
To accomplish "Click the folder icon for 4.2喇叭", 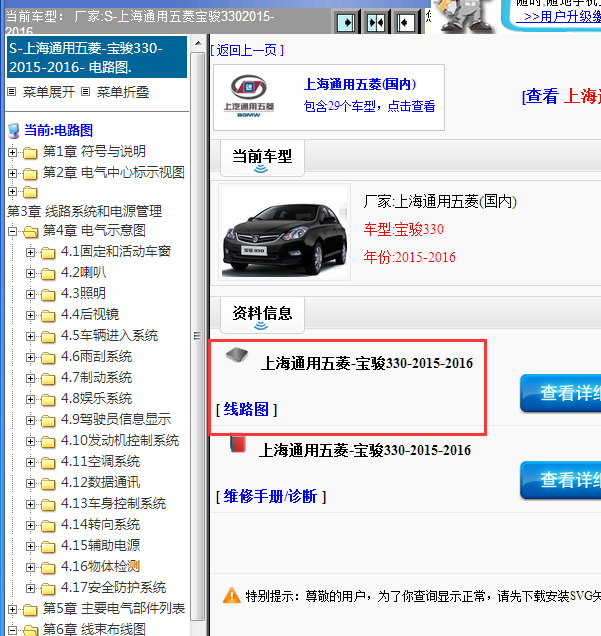I will click(x=48, y=274).
